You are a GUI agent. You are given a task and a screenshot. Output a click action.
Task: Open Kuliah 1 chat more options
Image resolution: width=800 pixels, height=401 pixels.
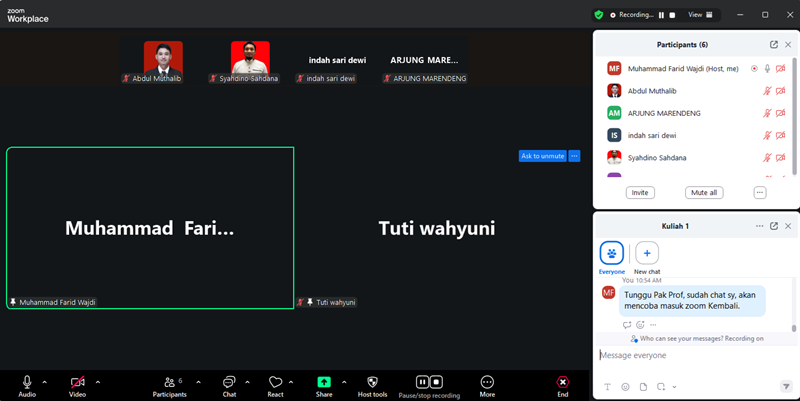pyautogui.click(x=759, y=226)
